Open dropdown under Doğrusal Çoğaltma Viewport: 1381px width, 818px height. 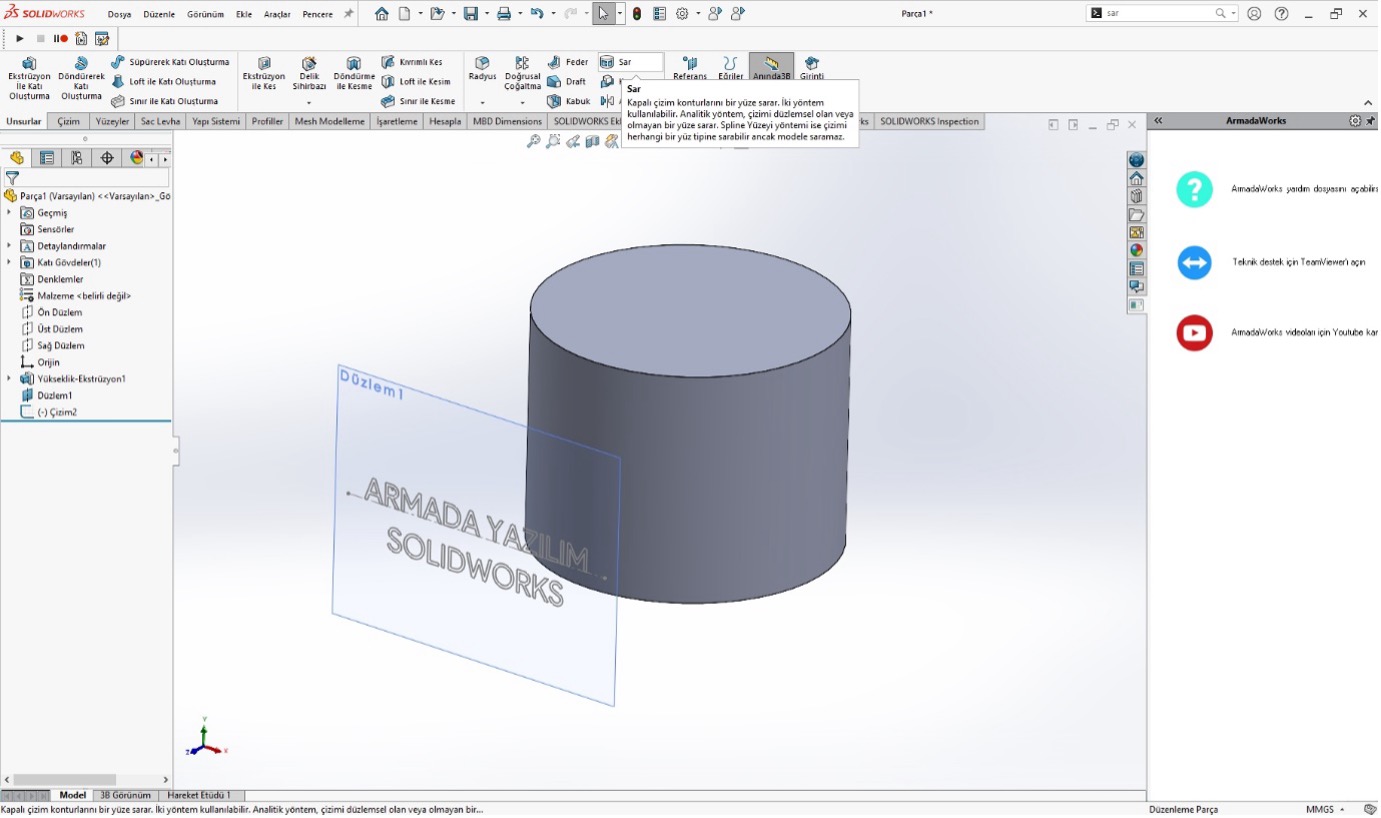tap(522, 103)
